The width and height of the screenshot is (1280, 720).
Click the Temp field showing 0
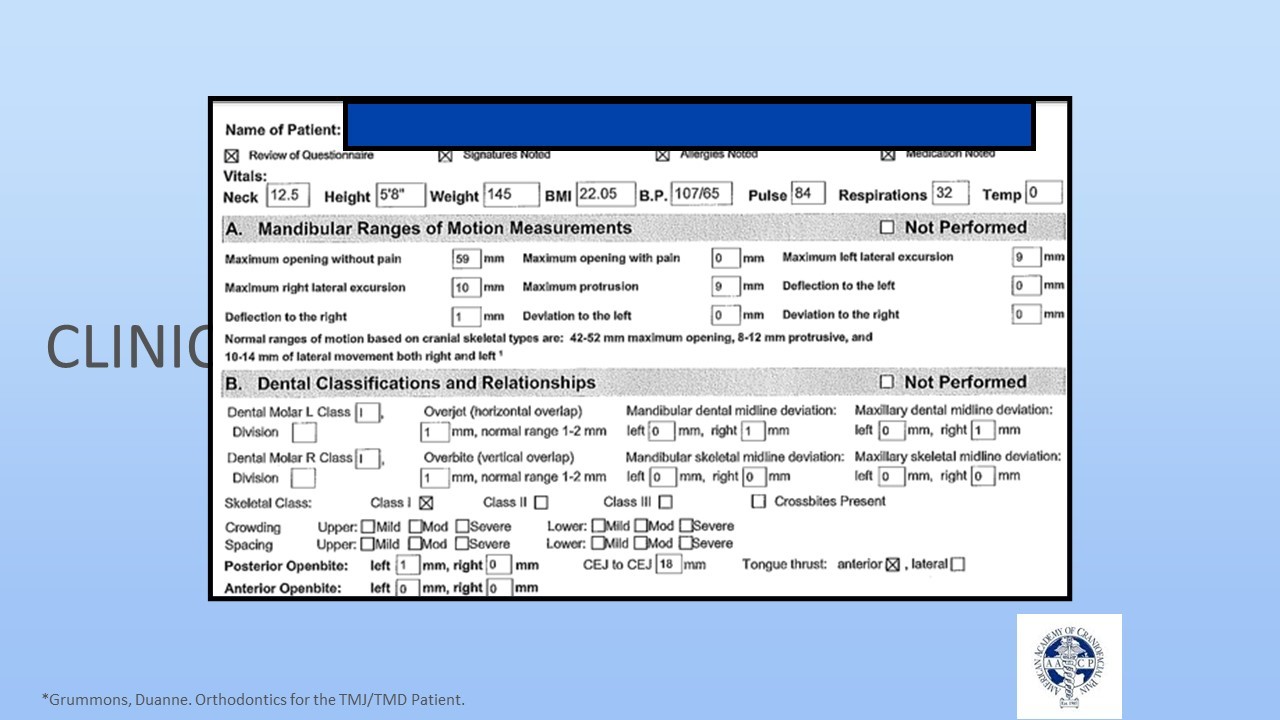pyautogui.click(x=1044, y=194)
